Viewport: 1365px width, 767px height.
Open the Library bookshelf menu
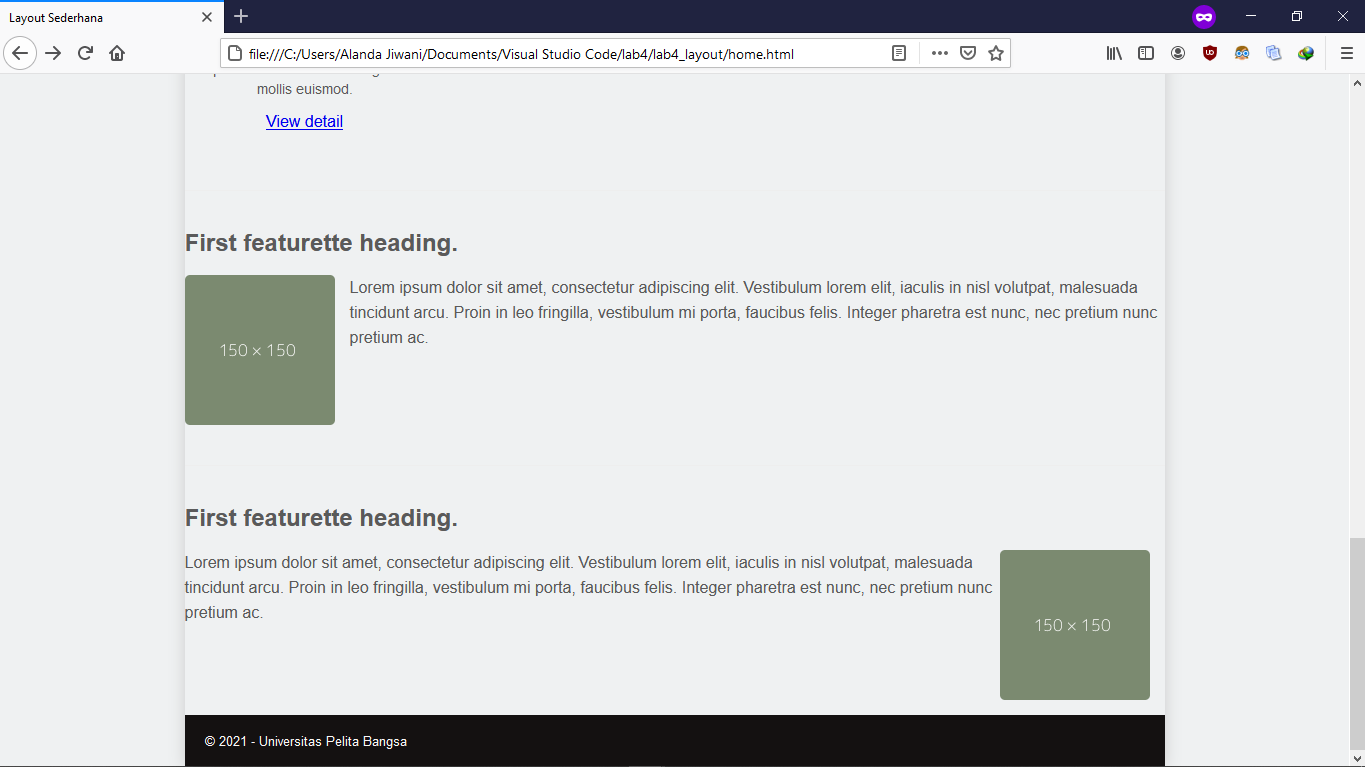(1114, 54)
